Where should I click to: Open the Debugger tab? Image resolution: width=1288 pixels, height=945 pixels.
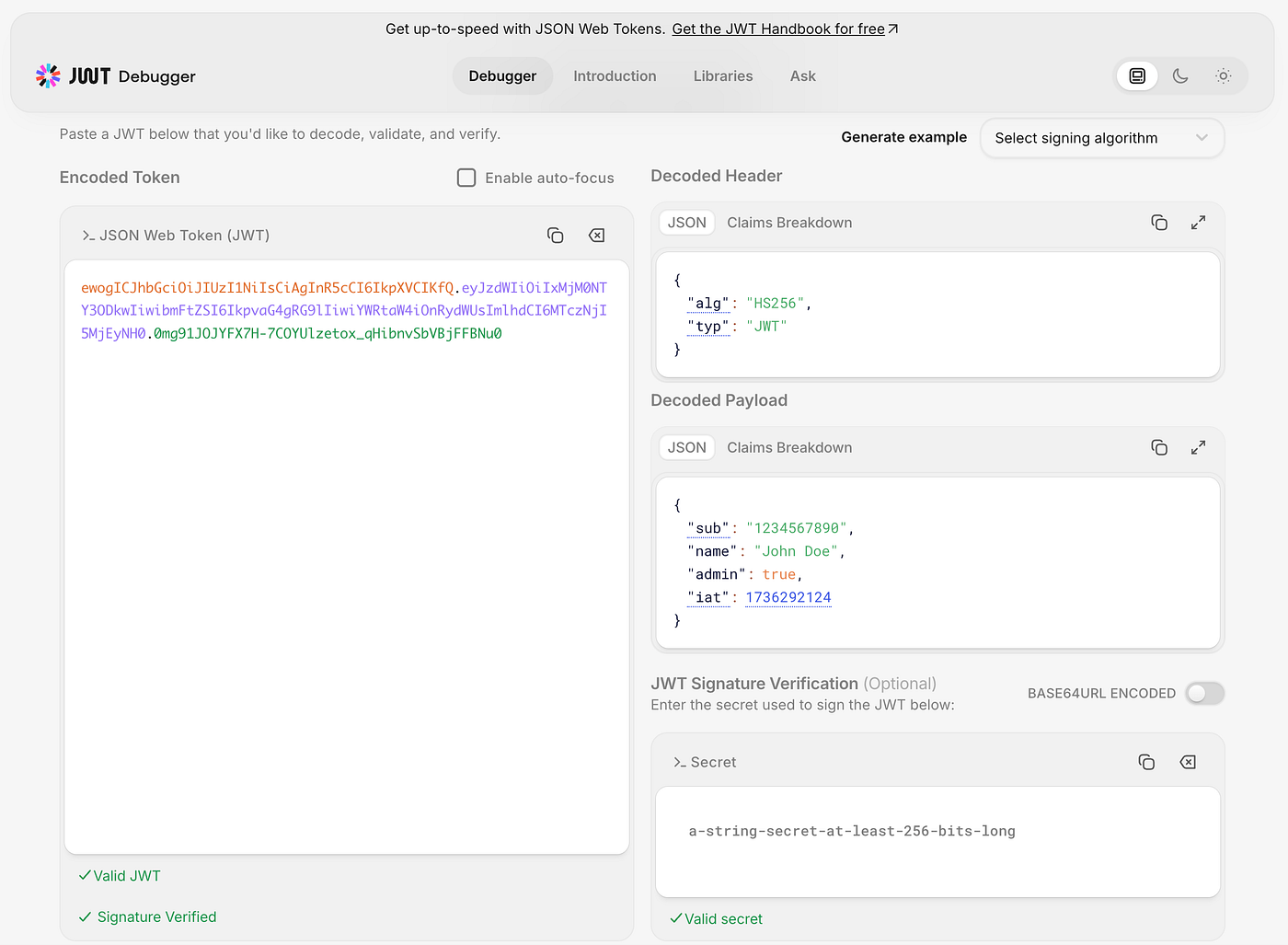point(502,76)
